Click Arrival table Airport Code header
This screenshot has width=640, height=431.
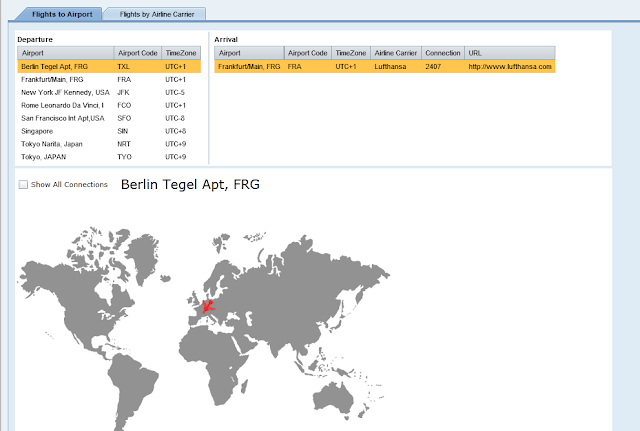(308, 53)
